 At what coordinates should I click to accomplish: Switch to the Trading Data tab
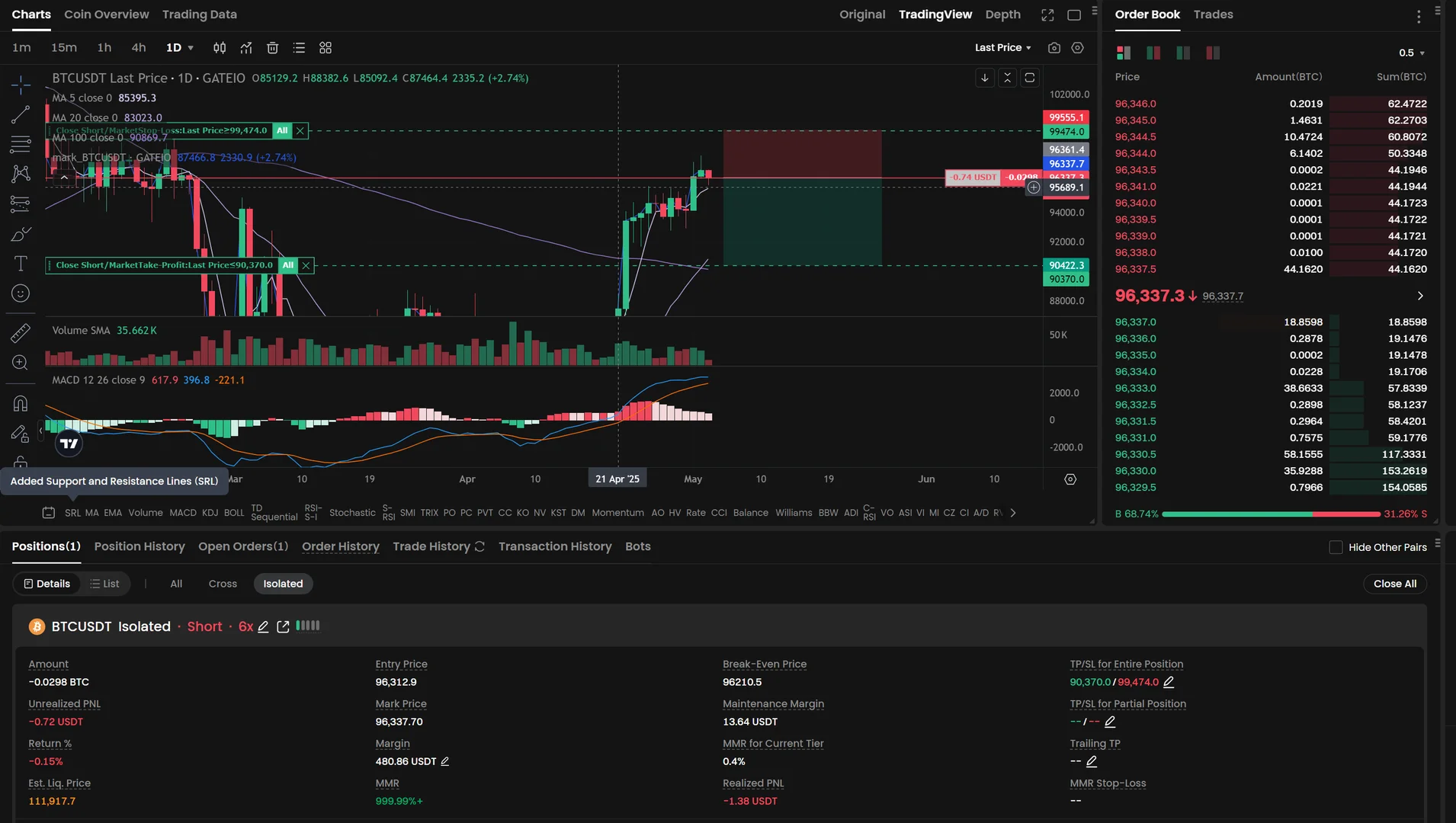click(x=200, y=14)
